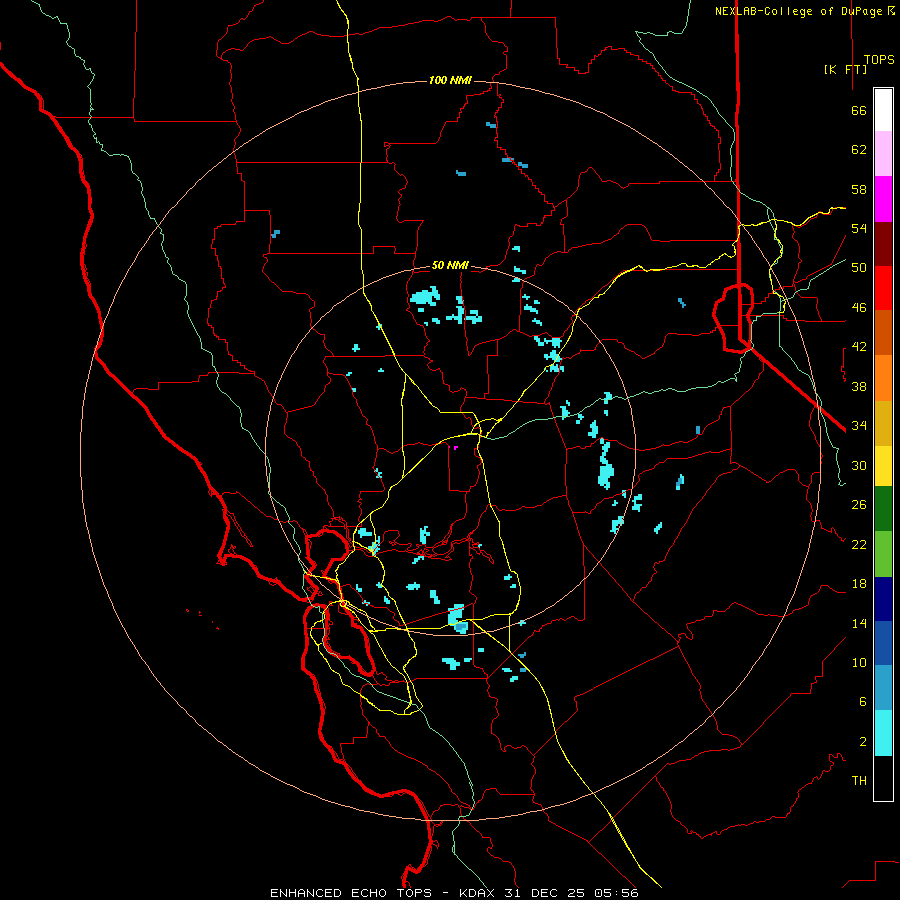Click the navy blue legend swatch
Screen dimensions: 900x900
[883, 599]
